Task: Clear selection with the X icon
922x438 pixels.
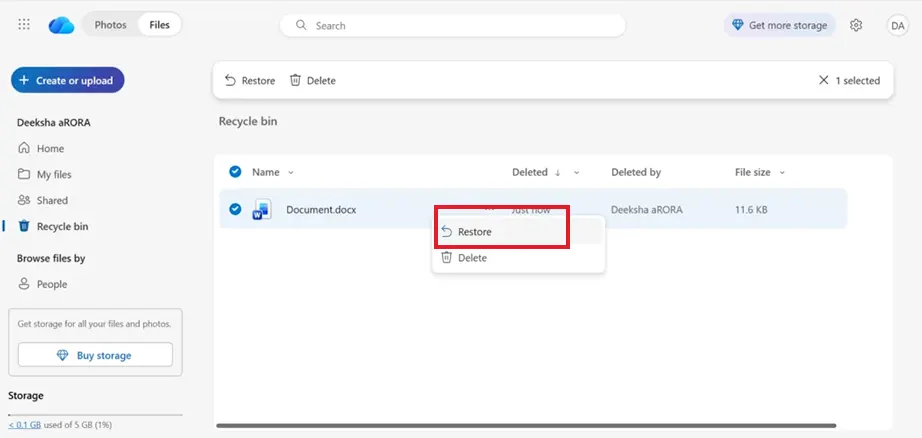Action: (823, 81)
